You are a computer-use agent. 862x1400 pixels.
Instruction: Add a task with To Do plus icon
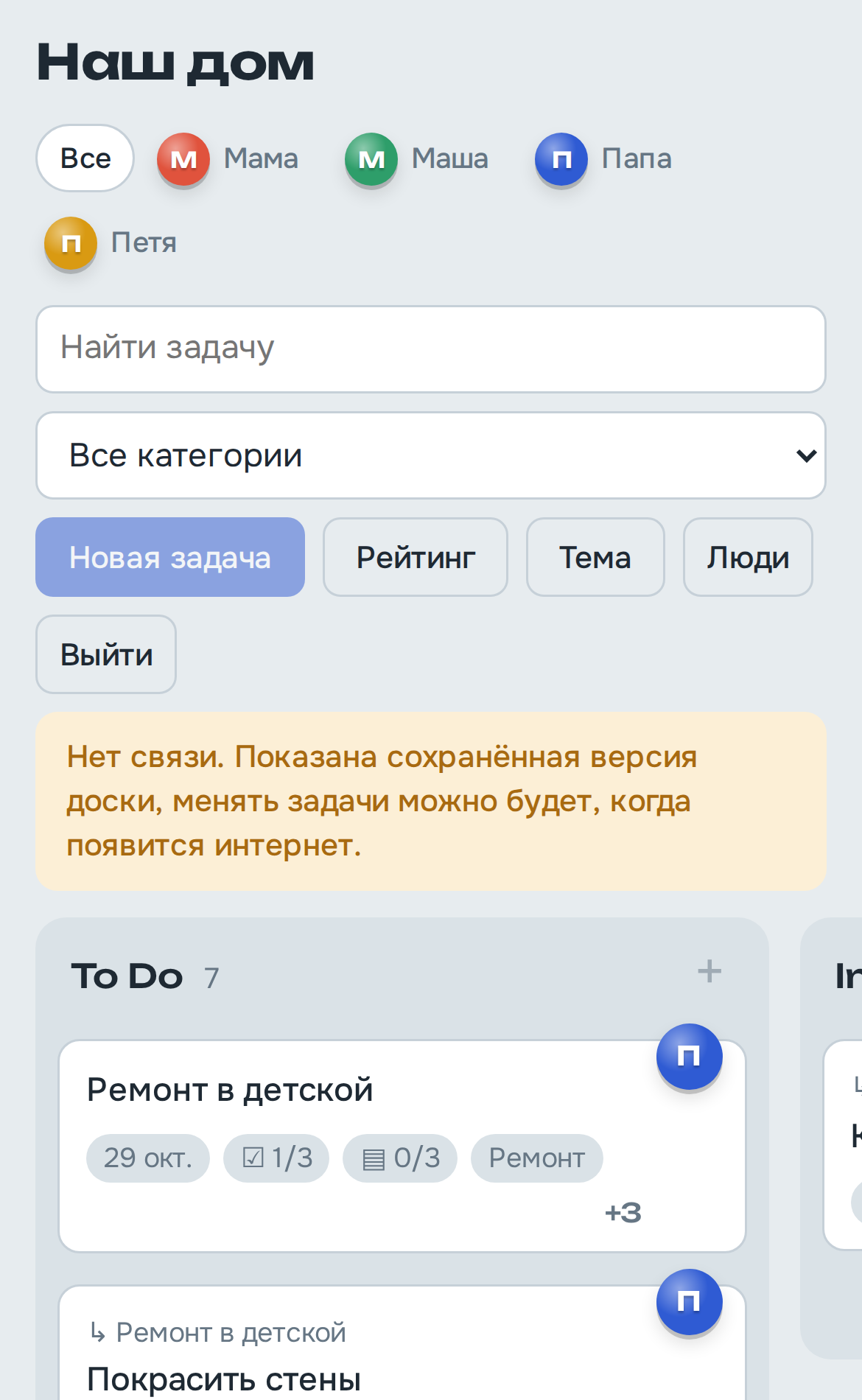pos(709,971)
